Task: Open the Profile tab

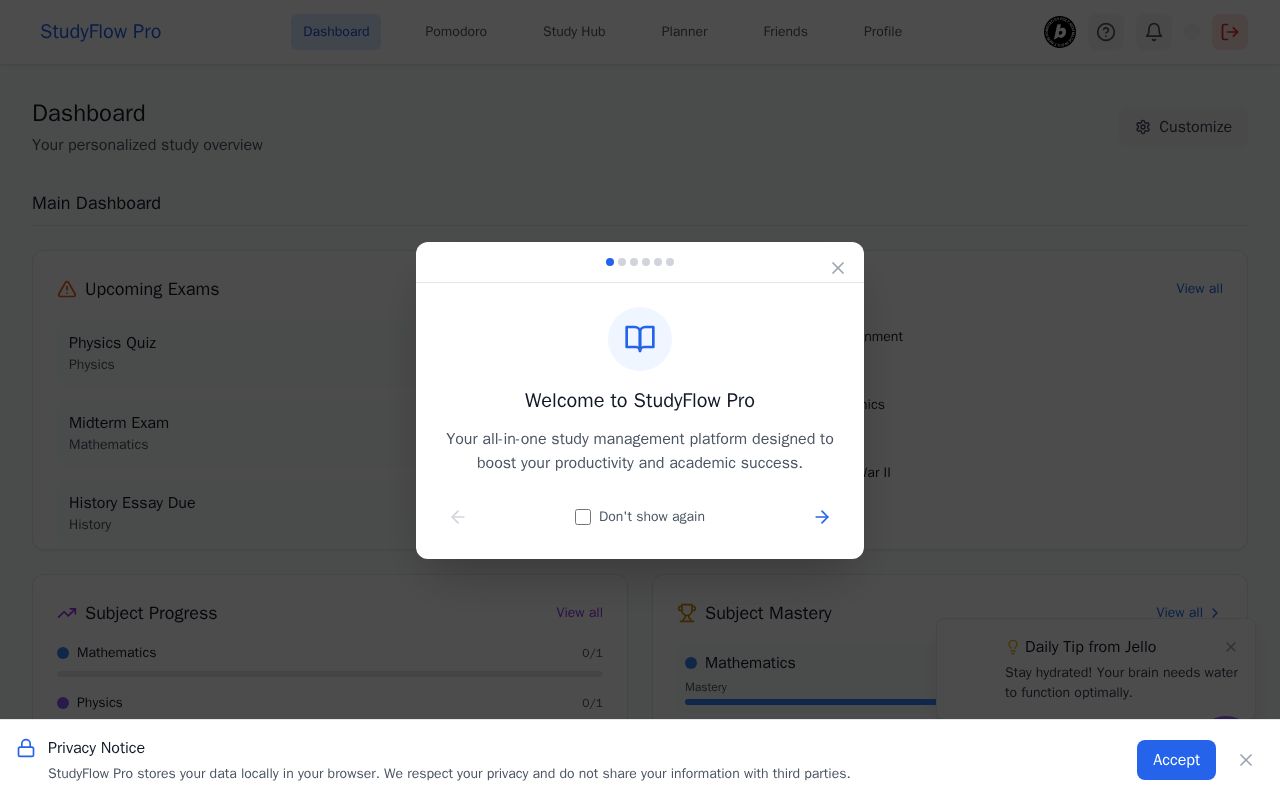Action: tap(883, 32)
